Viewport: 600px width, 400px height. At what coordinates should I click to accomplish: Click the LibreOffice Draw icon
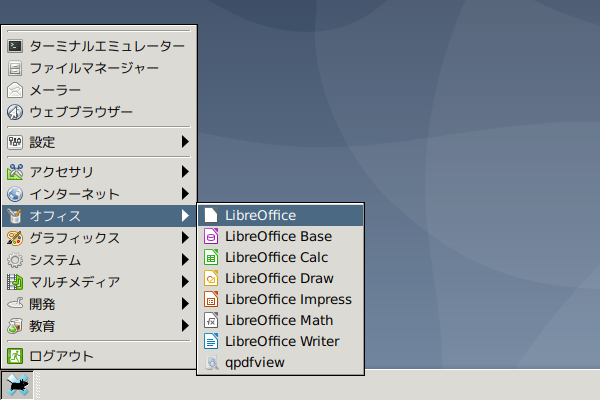coord(211,278)
